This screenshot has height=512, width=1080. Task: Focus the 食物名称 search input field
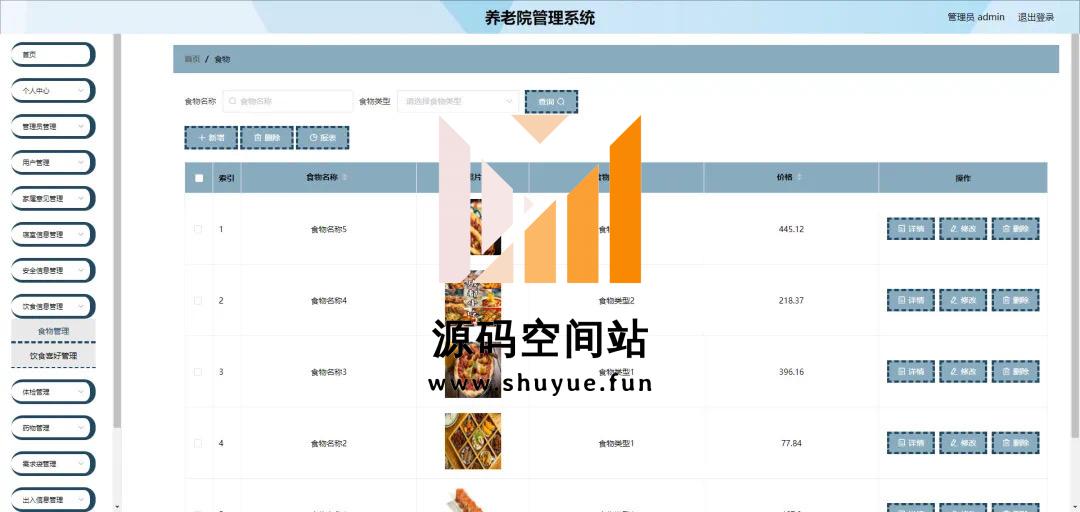click(288, 101)
